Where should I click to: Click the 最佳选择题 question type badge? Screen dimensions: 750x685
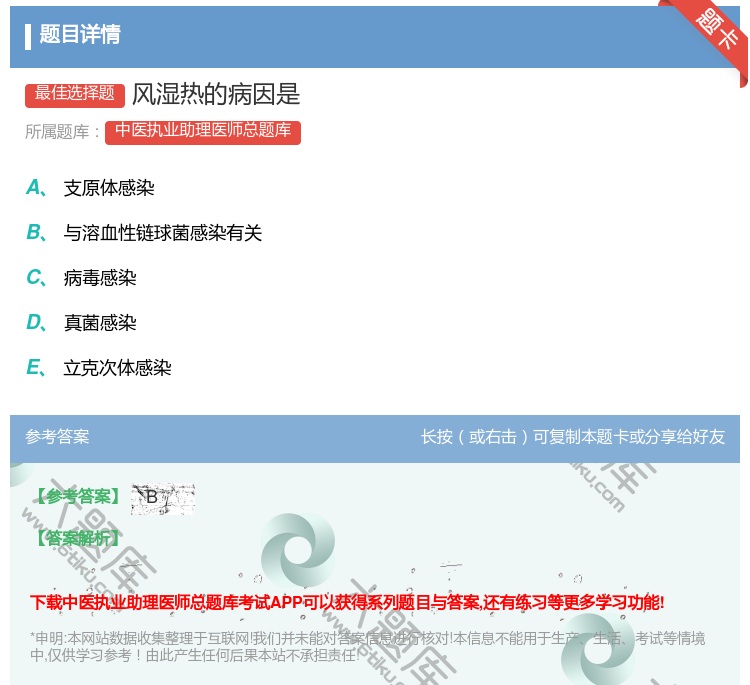coord(75,95)
